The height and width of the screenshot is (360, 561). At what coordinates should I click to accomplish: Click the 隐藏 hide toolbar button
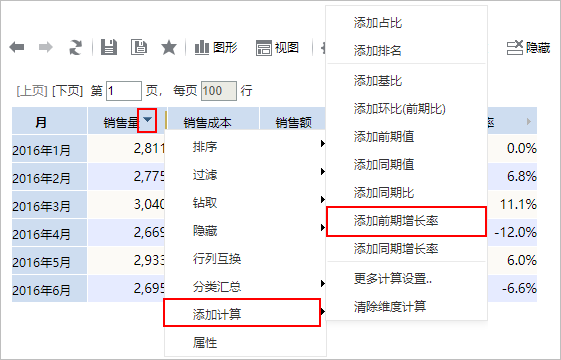528,48
